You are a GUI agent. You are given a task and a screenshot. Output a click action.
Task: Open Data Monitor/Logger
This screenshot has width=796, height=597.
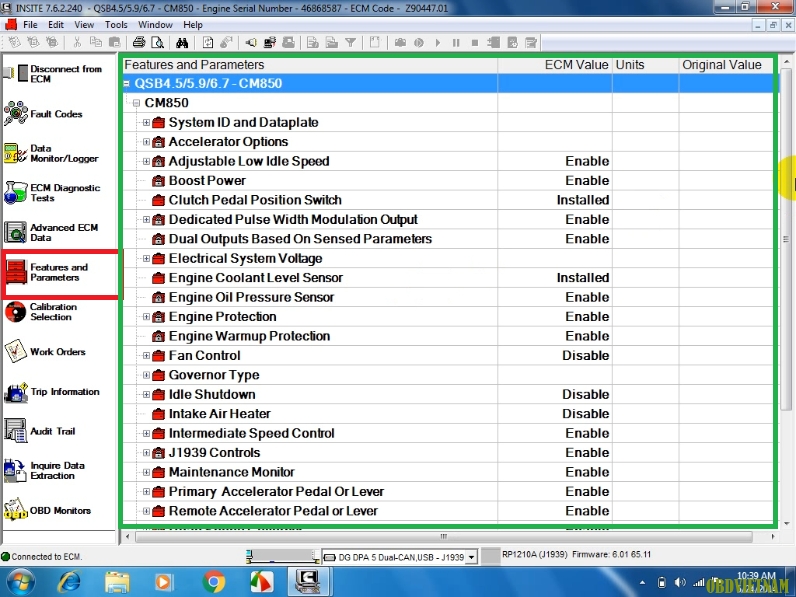click(53, 153)
